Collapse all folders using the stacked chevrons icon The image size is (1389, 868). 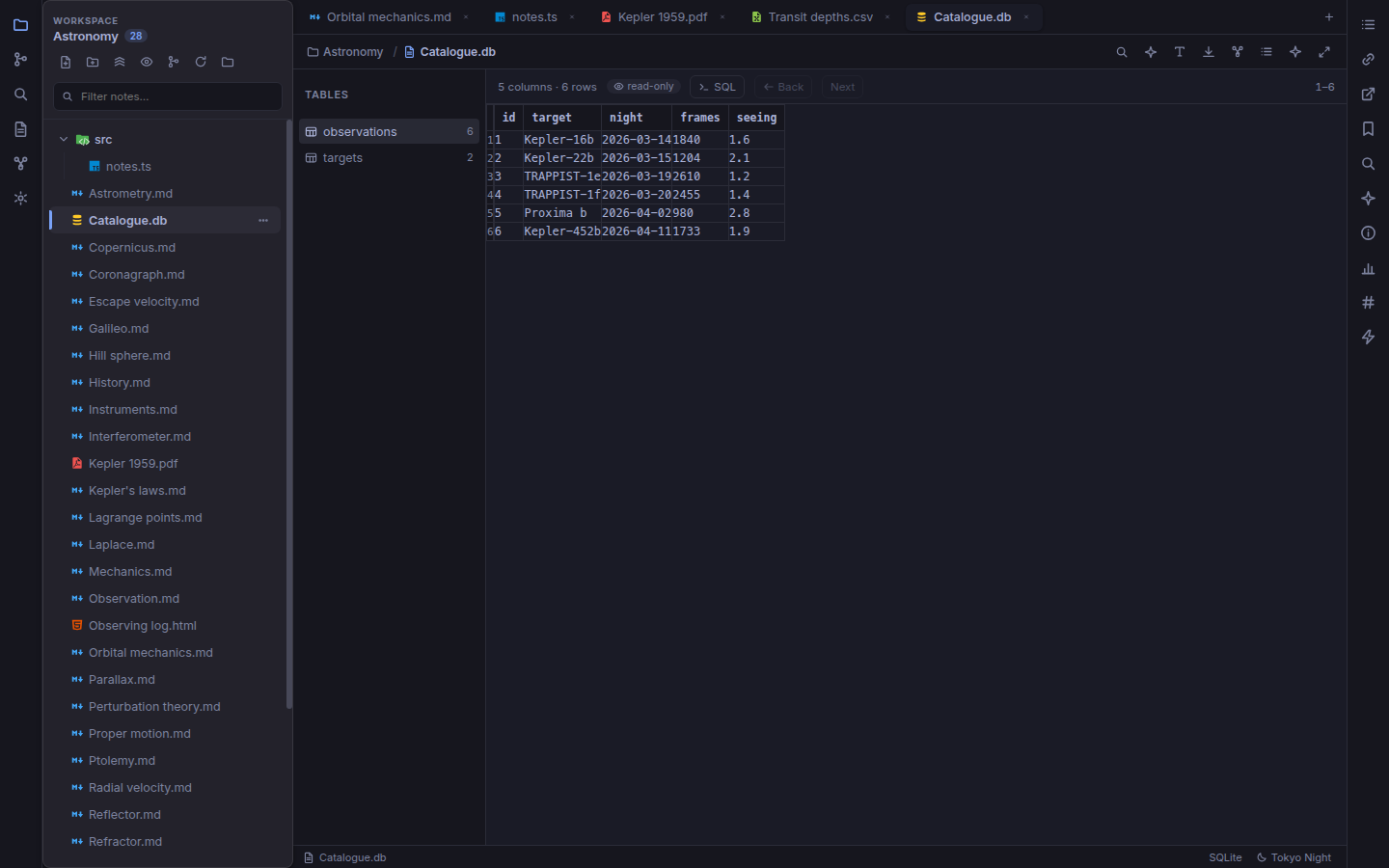point(120,62)
